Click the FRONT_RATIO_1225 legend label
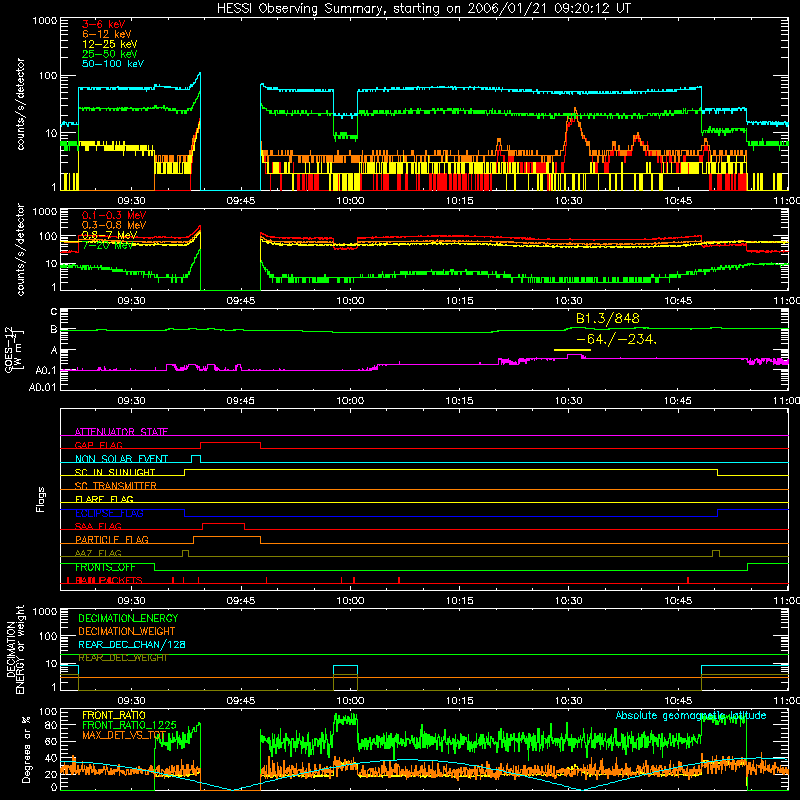Screen dimensions: 800x800 coord(129,725)
